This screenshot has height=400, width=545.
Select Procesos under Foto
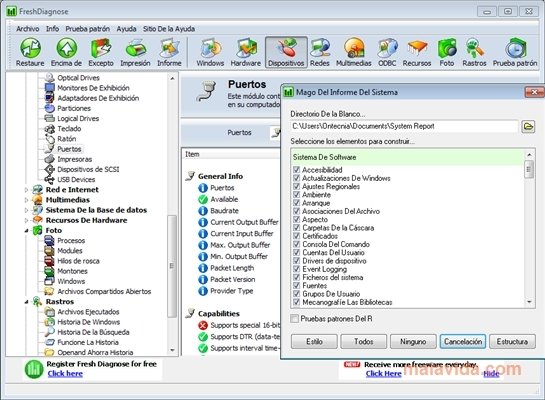coord(71,240)
